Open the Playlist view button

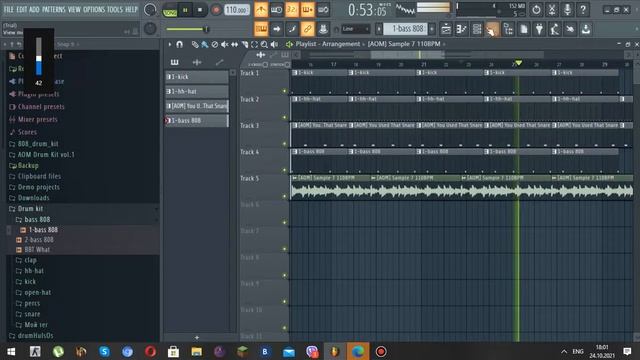click(x=446, y=29)
